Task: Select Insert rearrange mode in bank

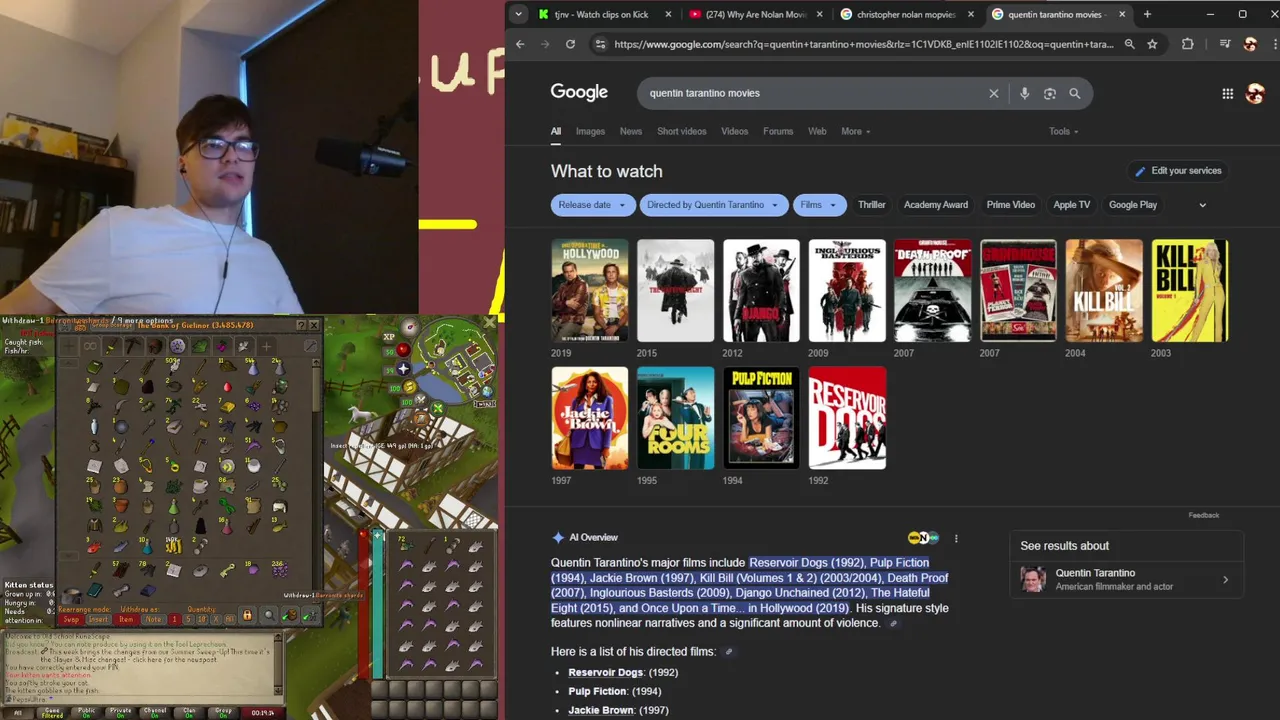Action: point(99,619)
